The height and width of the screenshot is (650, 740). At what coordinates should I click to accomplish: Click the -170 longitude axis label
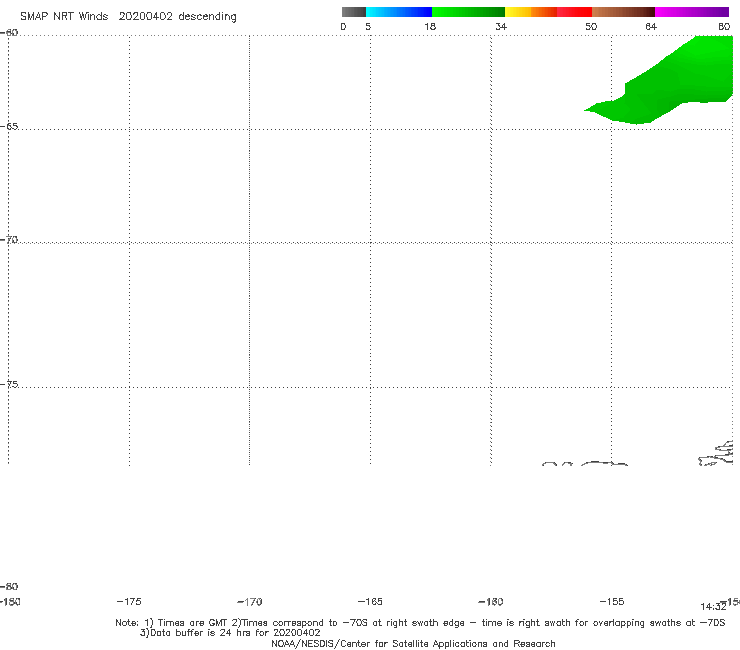click(250, 602)
